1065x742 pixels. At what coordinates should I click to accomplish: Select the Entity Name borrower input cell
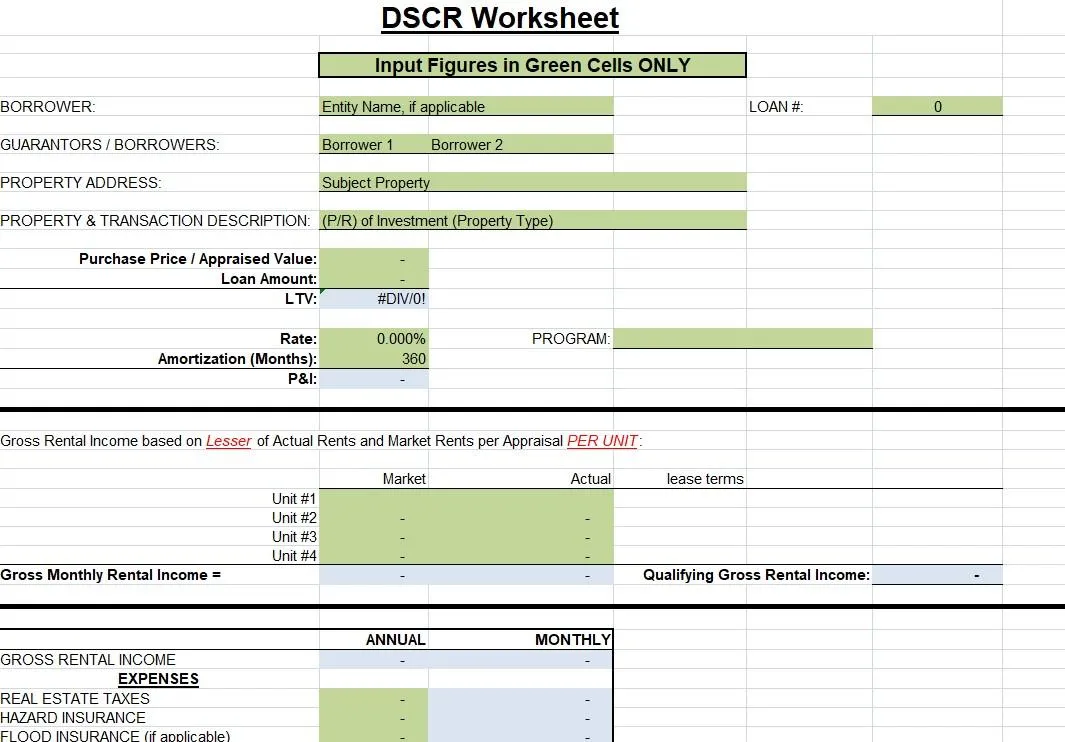click(466, 107)
